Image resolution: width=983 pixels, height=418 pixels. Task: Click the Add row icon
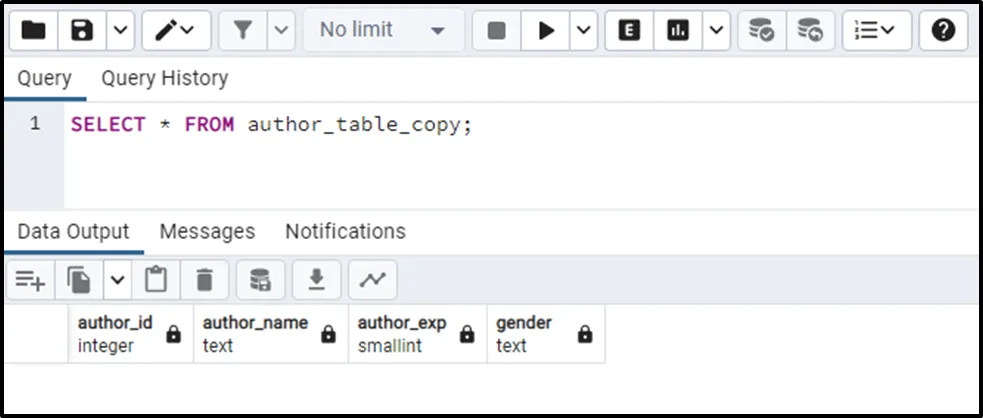coord(30,281)
